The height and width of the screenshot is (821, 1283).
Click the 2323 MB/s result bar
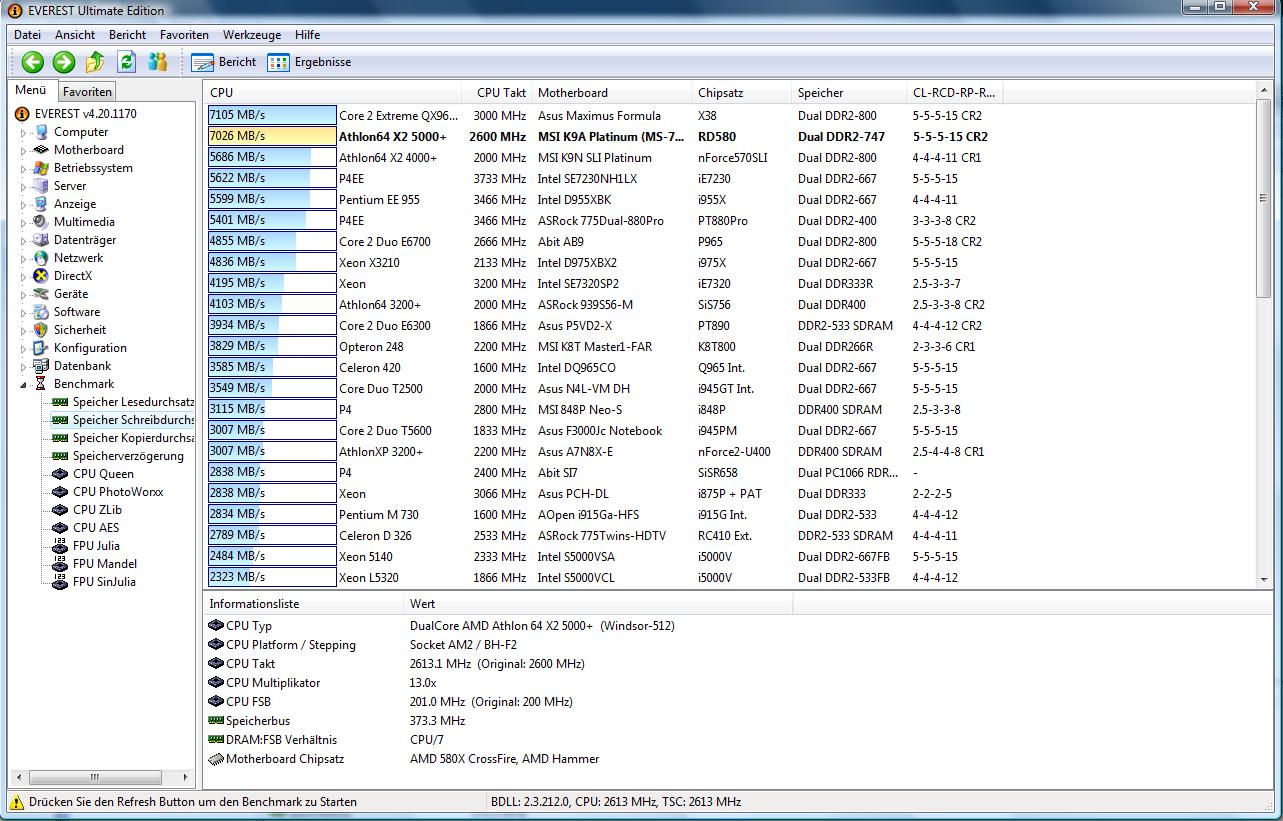pos(272,577)
